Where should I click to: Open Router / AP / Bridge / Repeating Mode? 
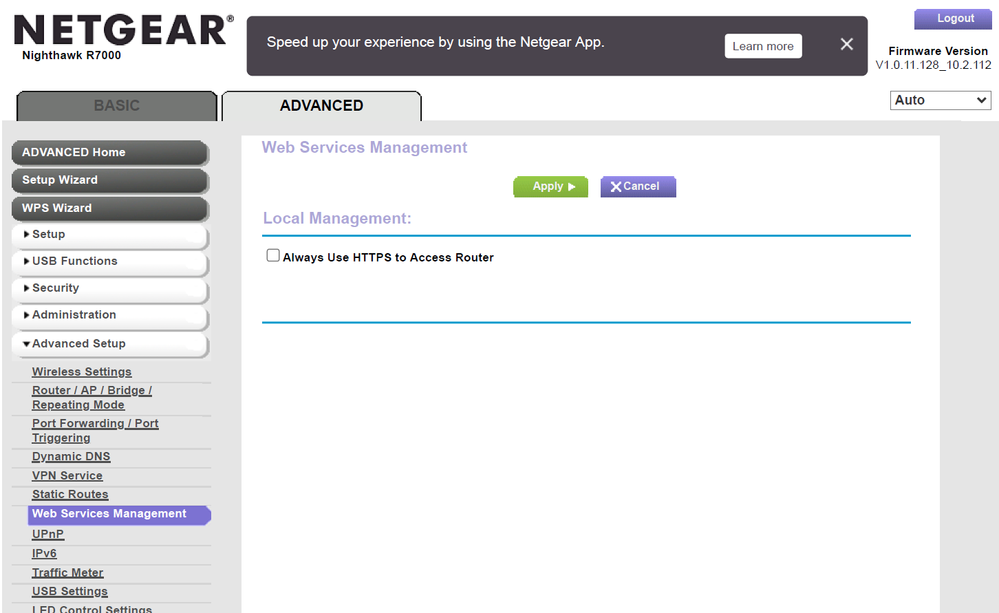click(x=92, y=398)
